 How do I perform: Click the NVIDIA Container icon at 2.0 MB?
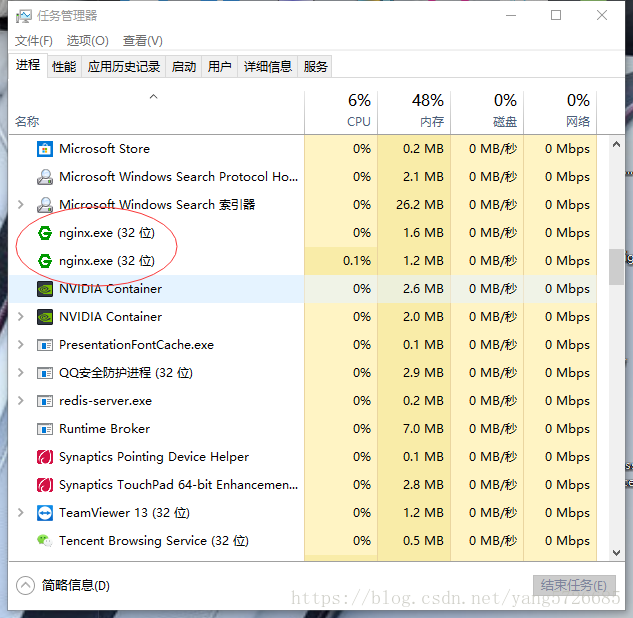pos(45,317)
